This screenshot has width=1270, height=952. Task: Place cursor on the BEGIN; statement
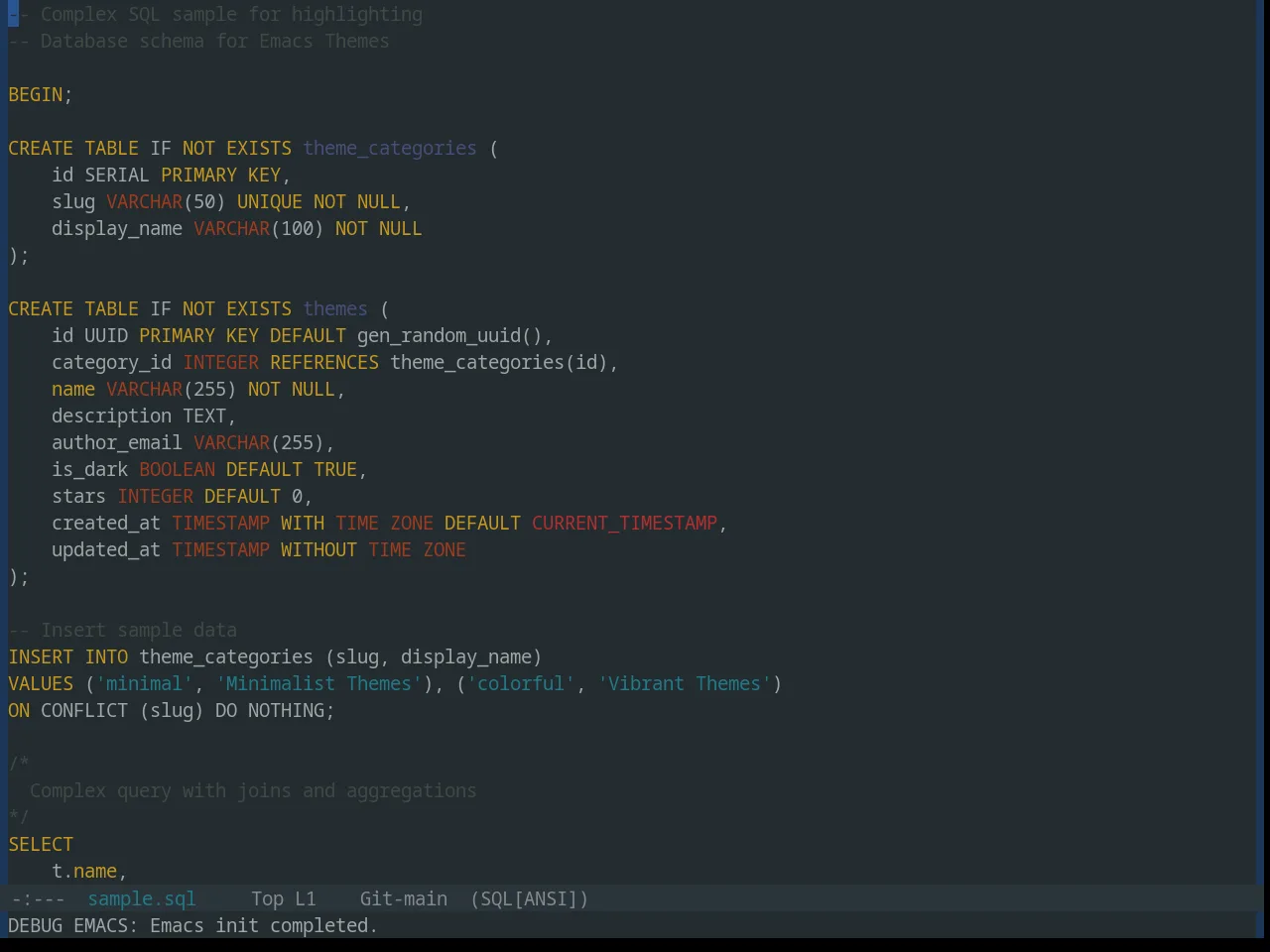coord(40,95)
